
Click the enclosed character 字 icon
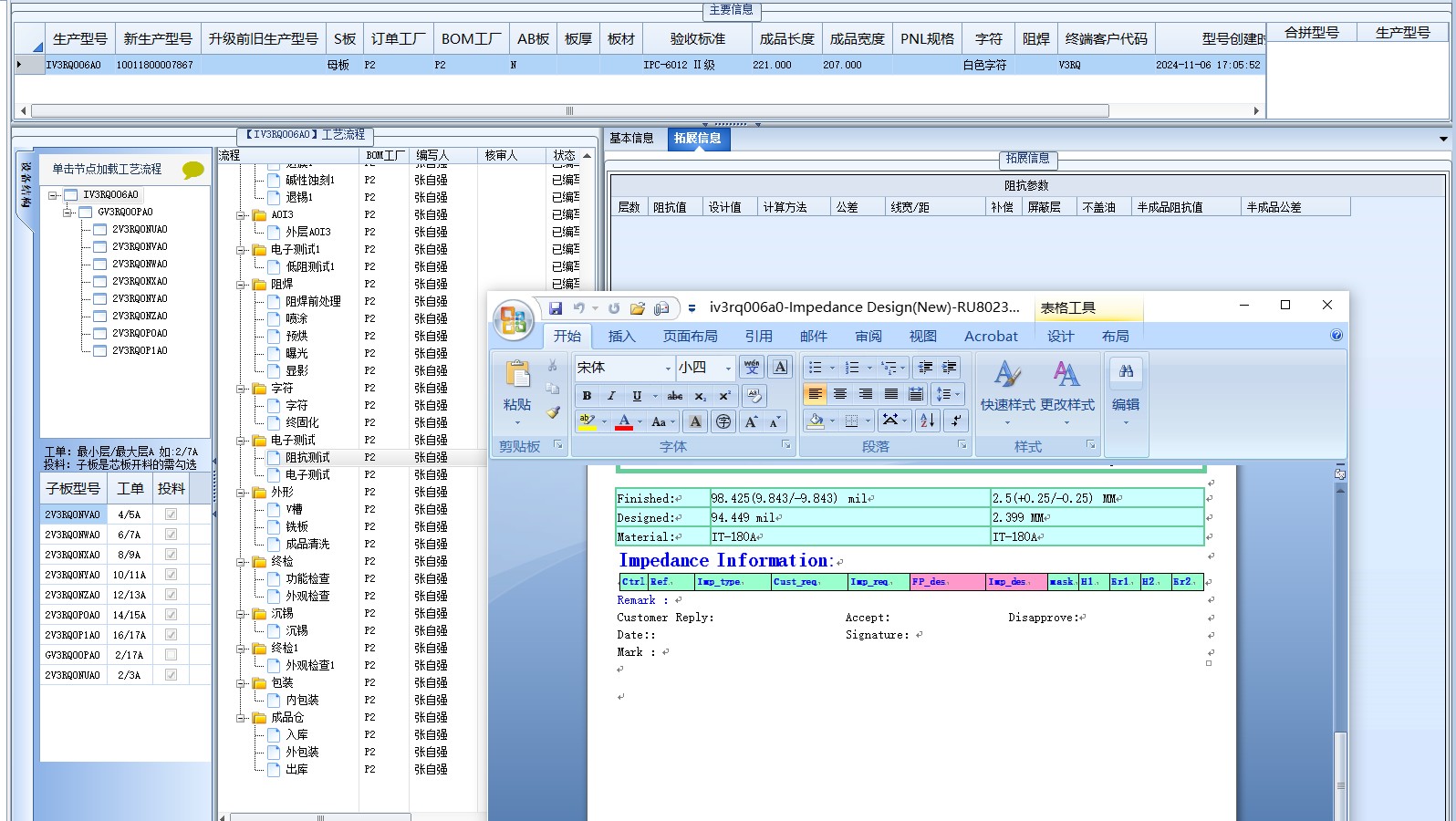point(723,421)
